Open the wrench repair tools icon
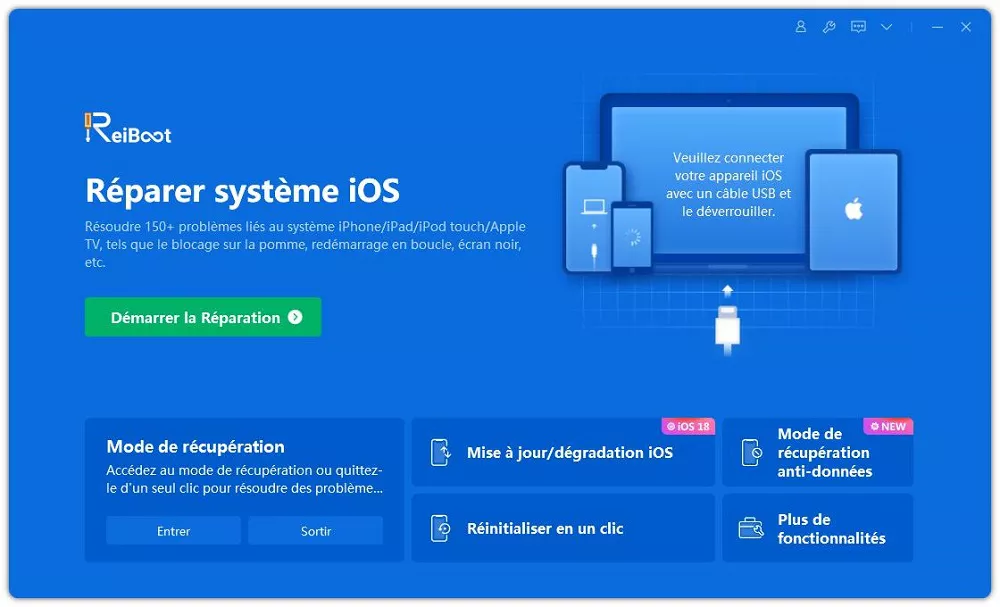This screenshot has height=607, width=1000. pos(829,27)
